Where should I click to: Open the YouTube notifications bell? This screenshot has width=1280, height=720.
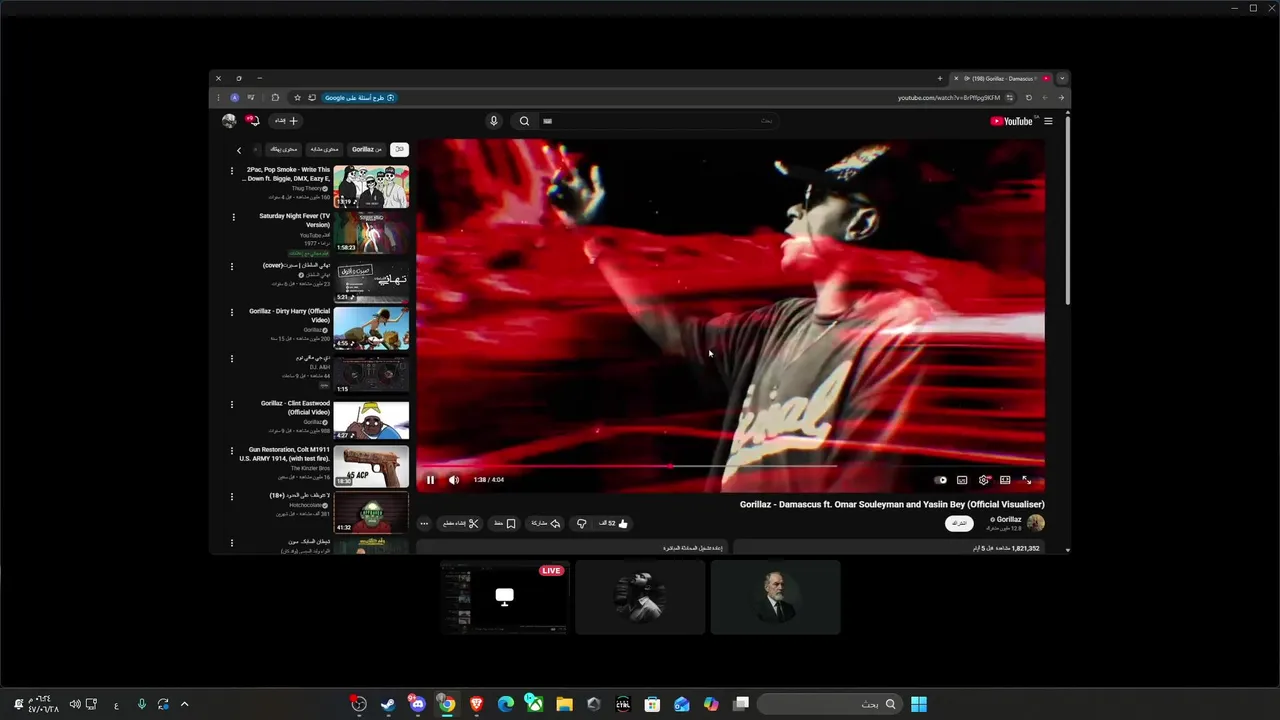pos(253,121)
